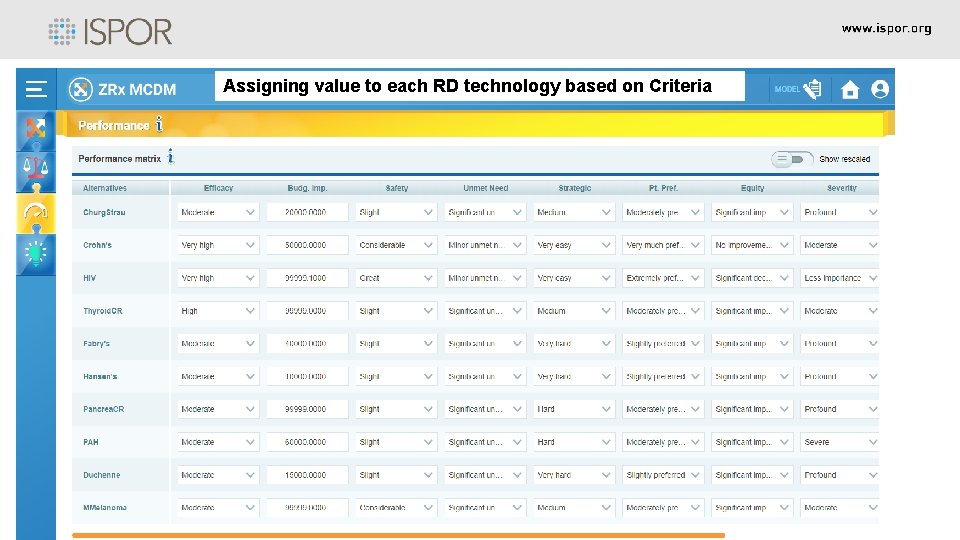Click the ZRx MCDM logo icon
960x540 pixels.
[80, 89]
